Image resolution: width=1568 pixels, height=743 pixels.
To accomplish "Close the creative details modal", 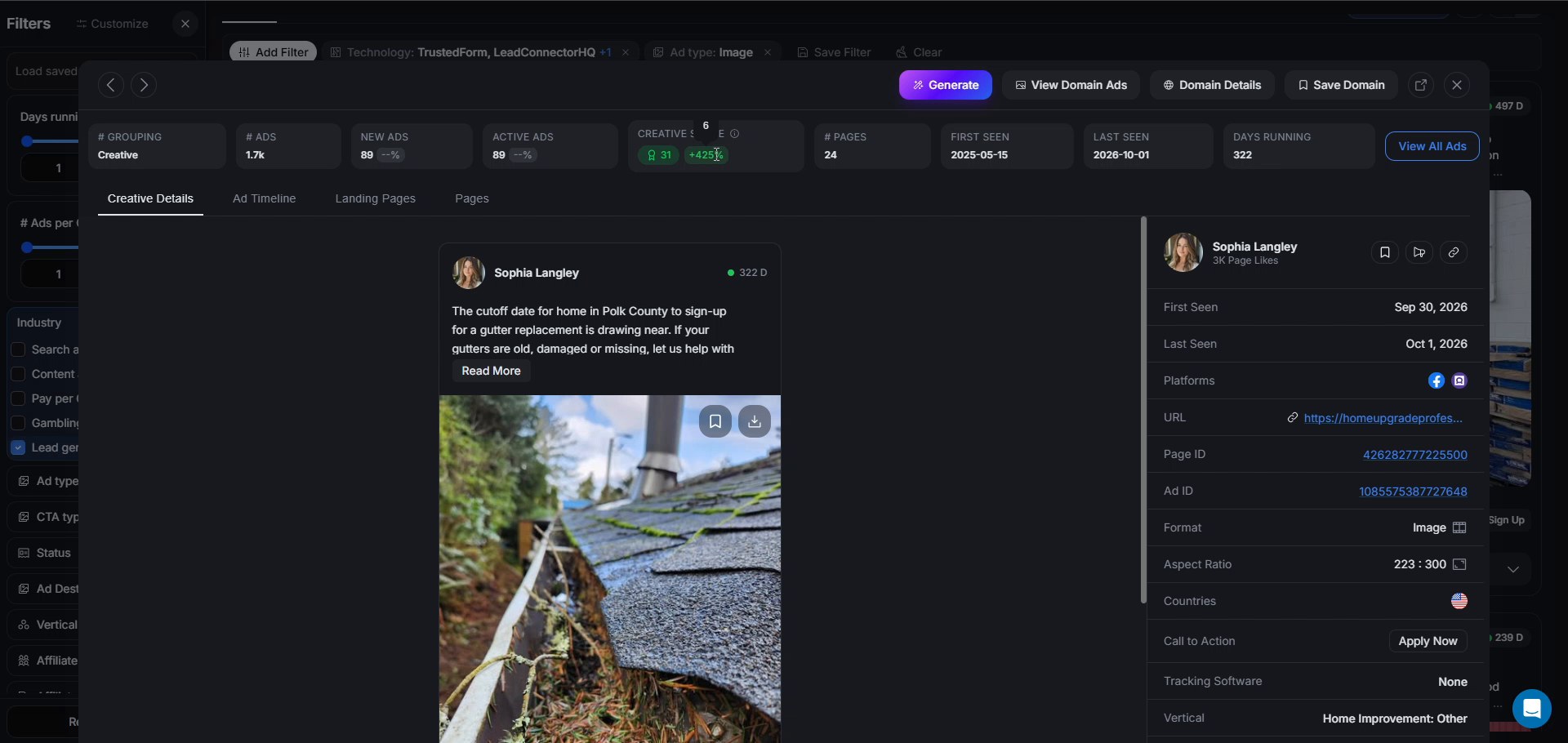I will (1457, 85).
